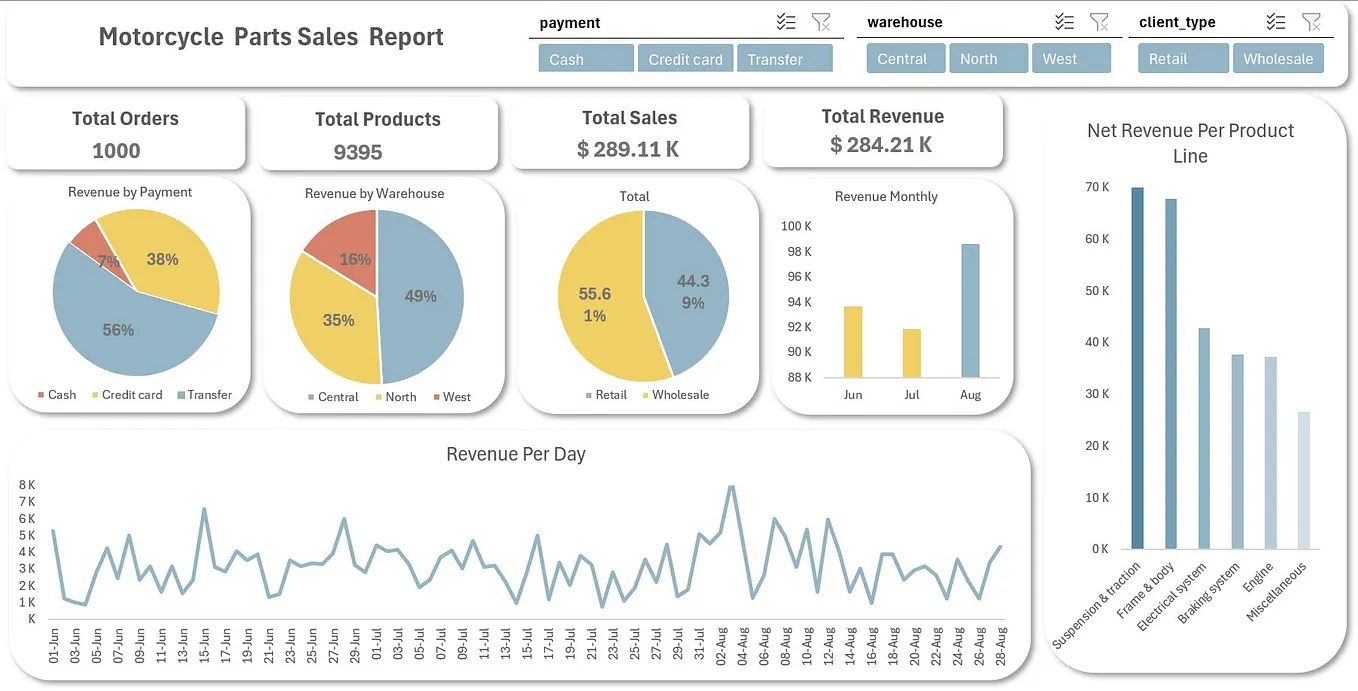This screenshot has width=1358, height=691.
Task: Click the Total Orders card
Action: (x=124, y=133)
